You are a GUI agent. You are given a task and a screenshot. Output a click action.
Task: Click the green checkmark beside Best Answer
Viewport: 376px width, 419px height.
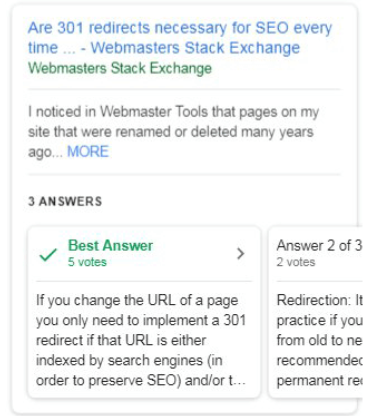48,255
